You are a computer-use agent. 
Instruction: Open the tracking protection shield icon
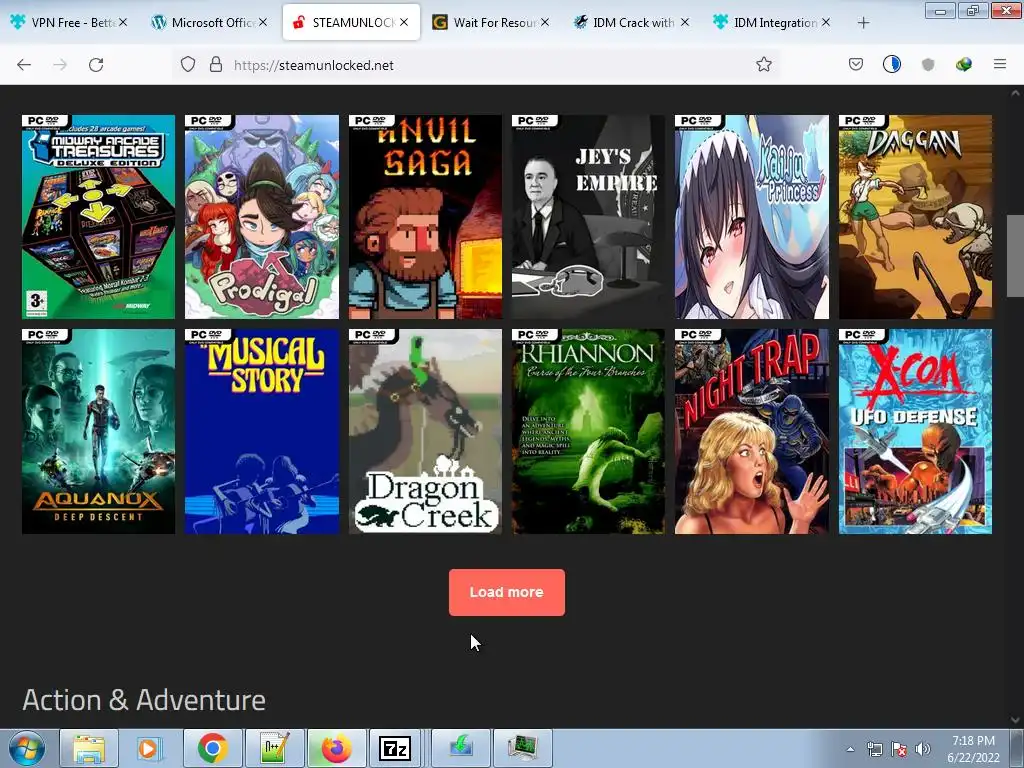tap(188, 65)
